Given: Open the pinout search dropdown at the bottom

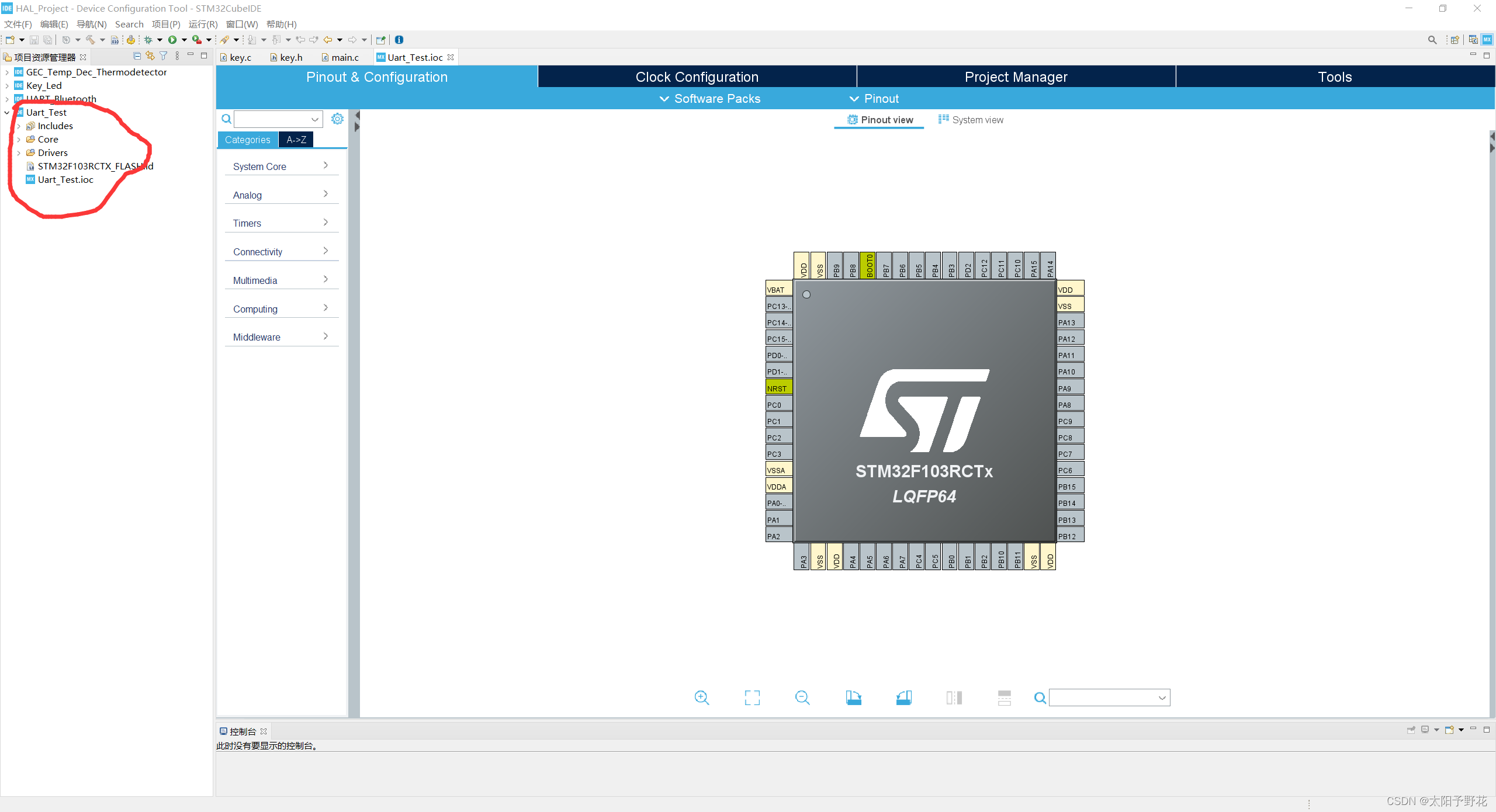Looking at the screenshot, I should click(x=1162, y=697).
